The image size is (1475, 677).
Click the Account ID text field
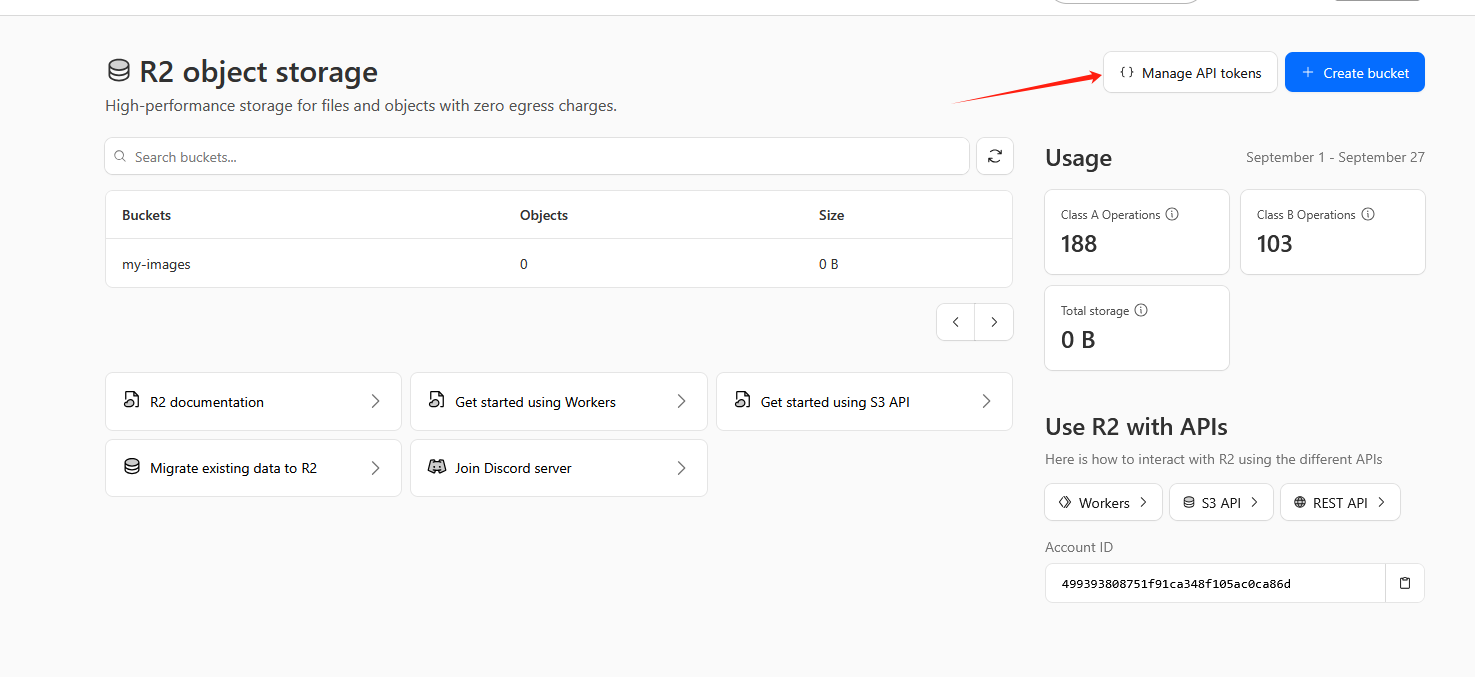click(x=1214, y=583)
